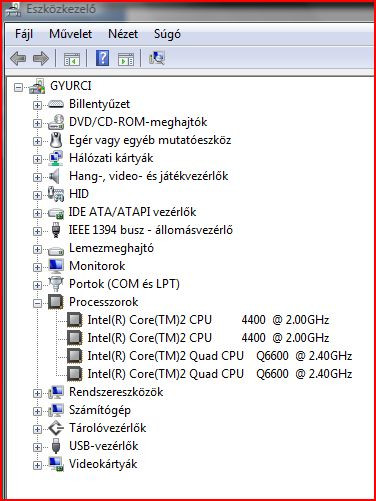Collapse the Processzorok category

(x=37, y=303)
